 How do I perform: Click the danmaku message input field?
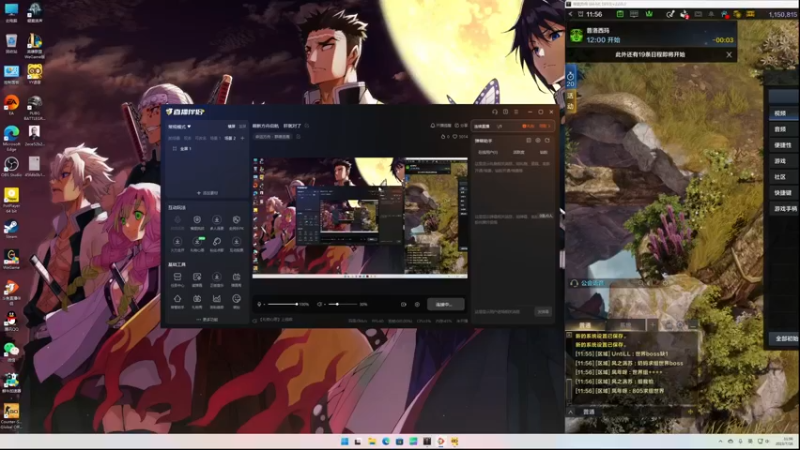coord(503,311)
